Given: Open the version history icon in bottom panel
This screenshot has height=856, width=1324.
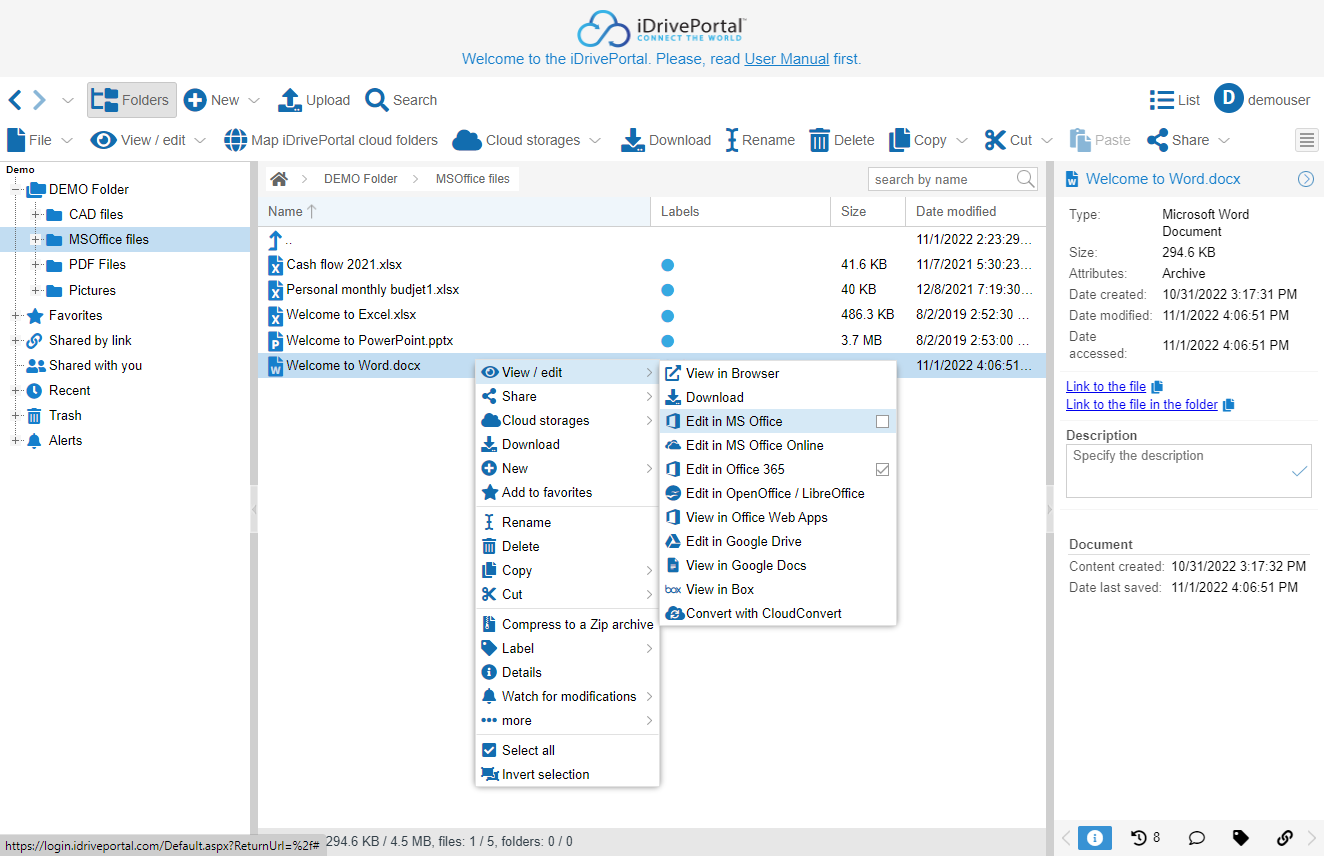Looking at the screenshot, I should pyautogui.click(x=1139, y=838).
